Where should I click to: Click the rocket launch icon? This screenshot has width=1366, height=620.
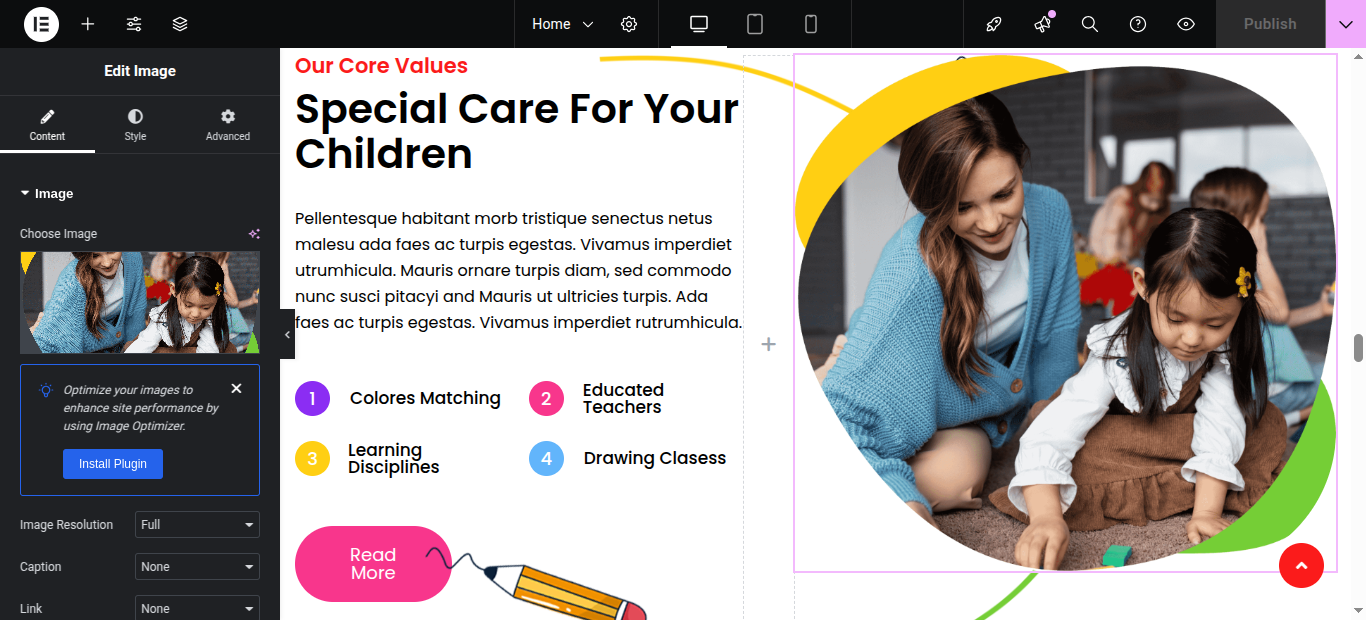click(x=994, y=24)
